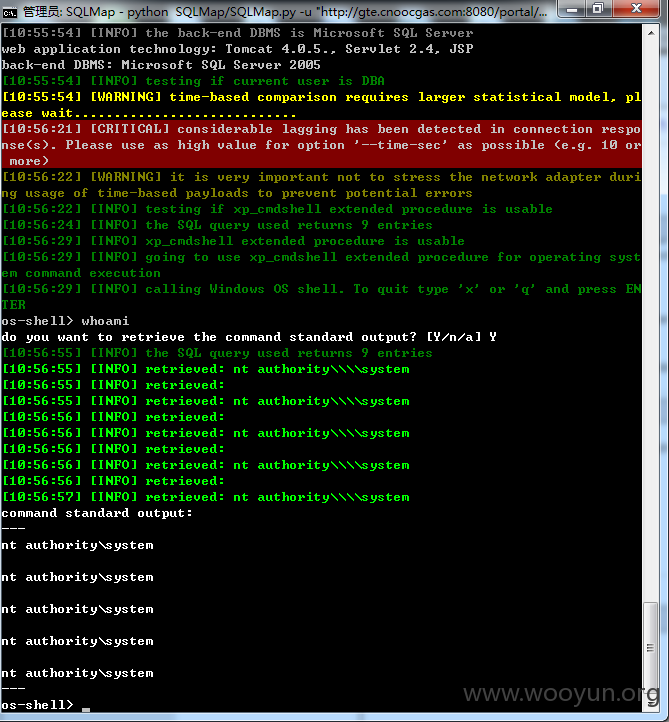Viewport: 669px width, 722px height.
Task: Click the yellow time-based comparison WARNING line
Action: click(321, 105)
